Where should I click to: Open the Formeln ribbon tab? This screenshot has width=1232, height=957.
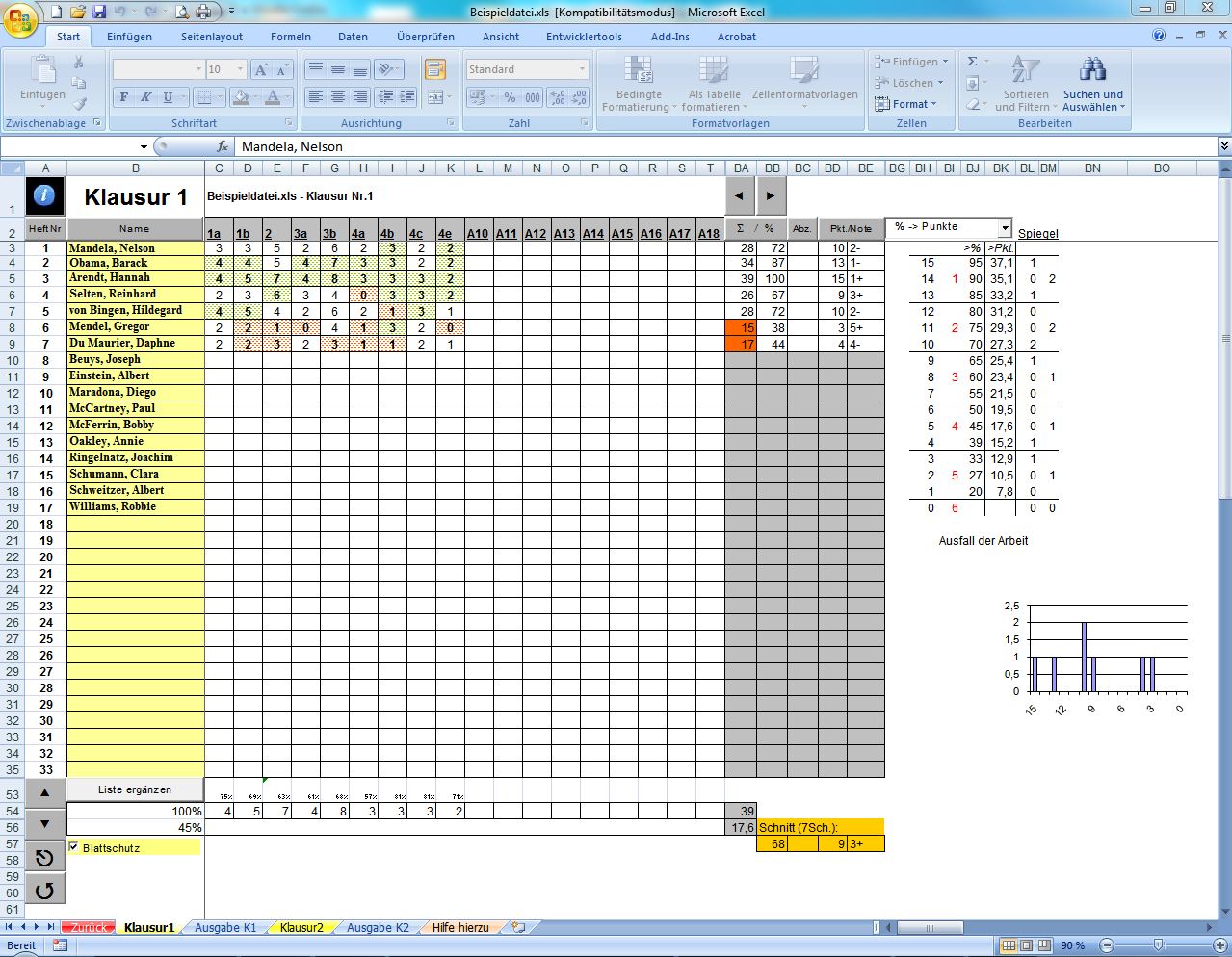291,37
